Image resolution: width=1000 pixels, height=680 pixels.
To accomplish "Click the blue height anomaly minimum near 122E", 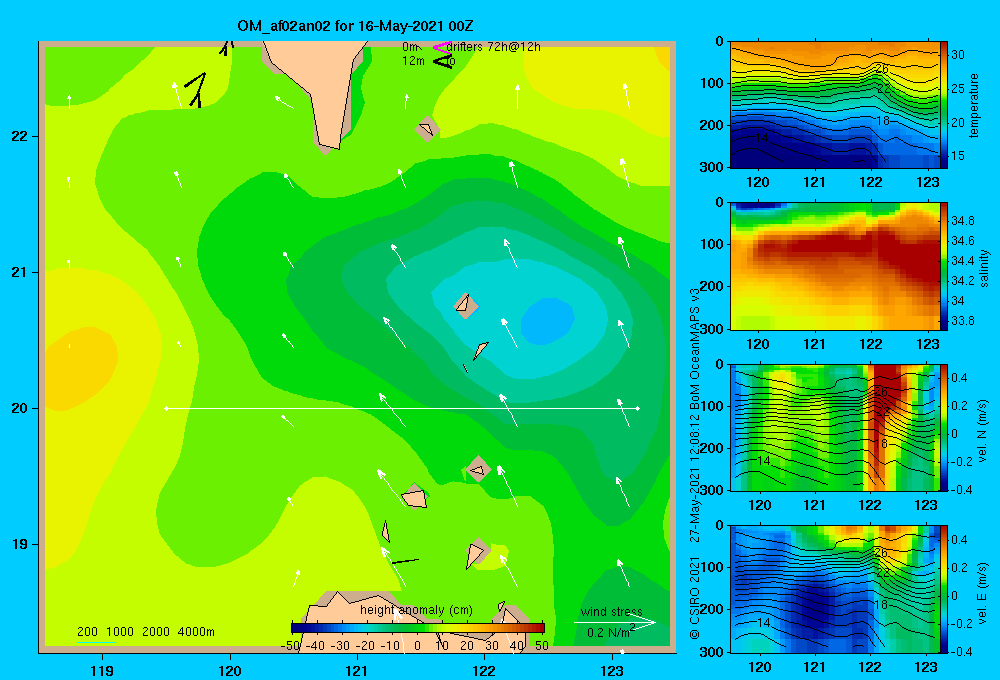I will (547, 320).
